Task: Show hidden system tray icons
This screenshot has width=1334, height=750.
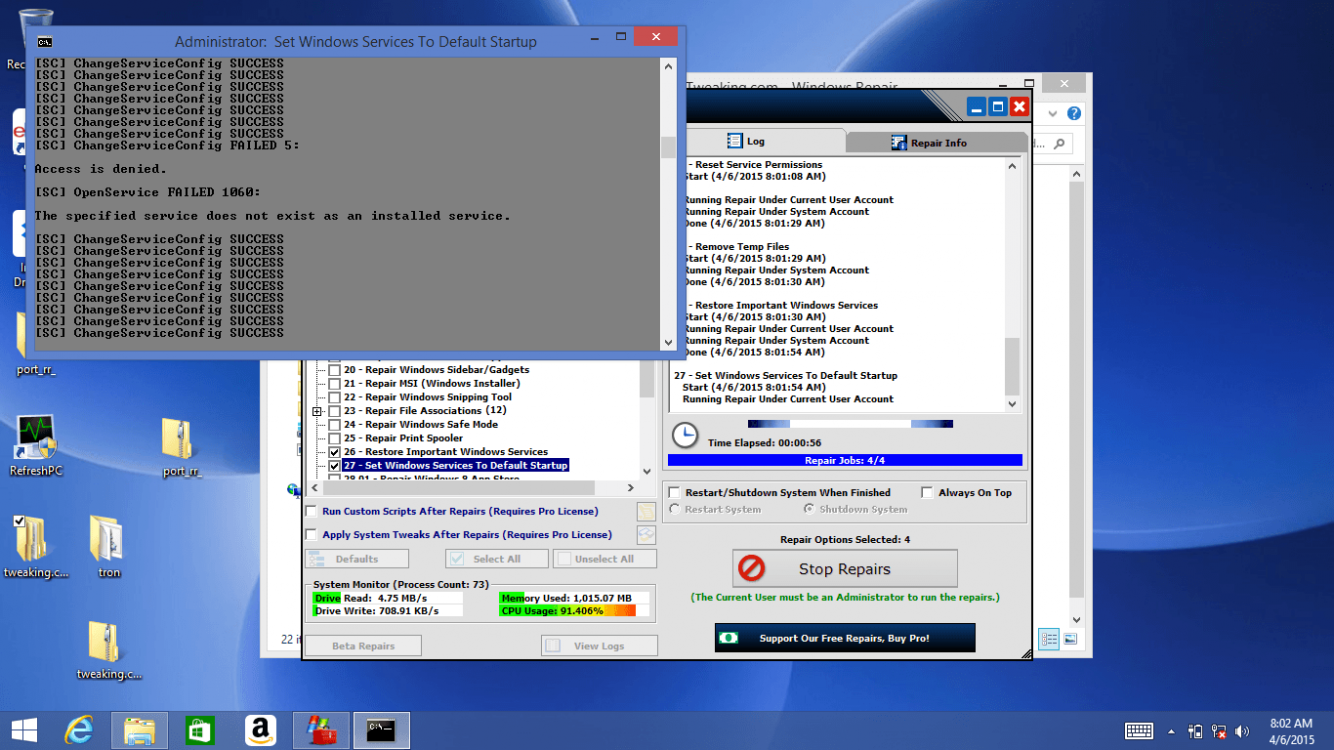Action: (x=1170, y=731)
